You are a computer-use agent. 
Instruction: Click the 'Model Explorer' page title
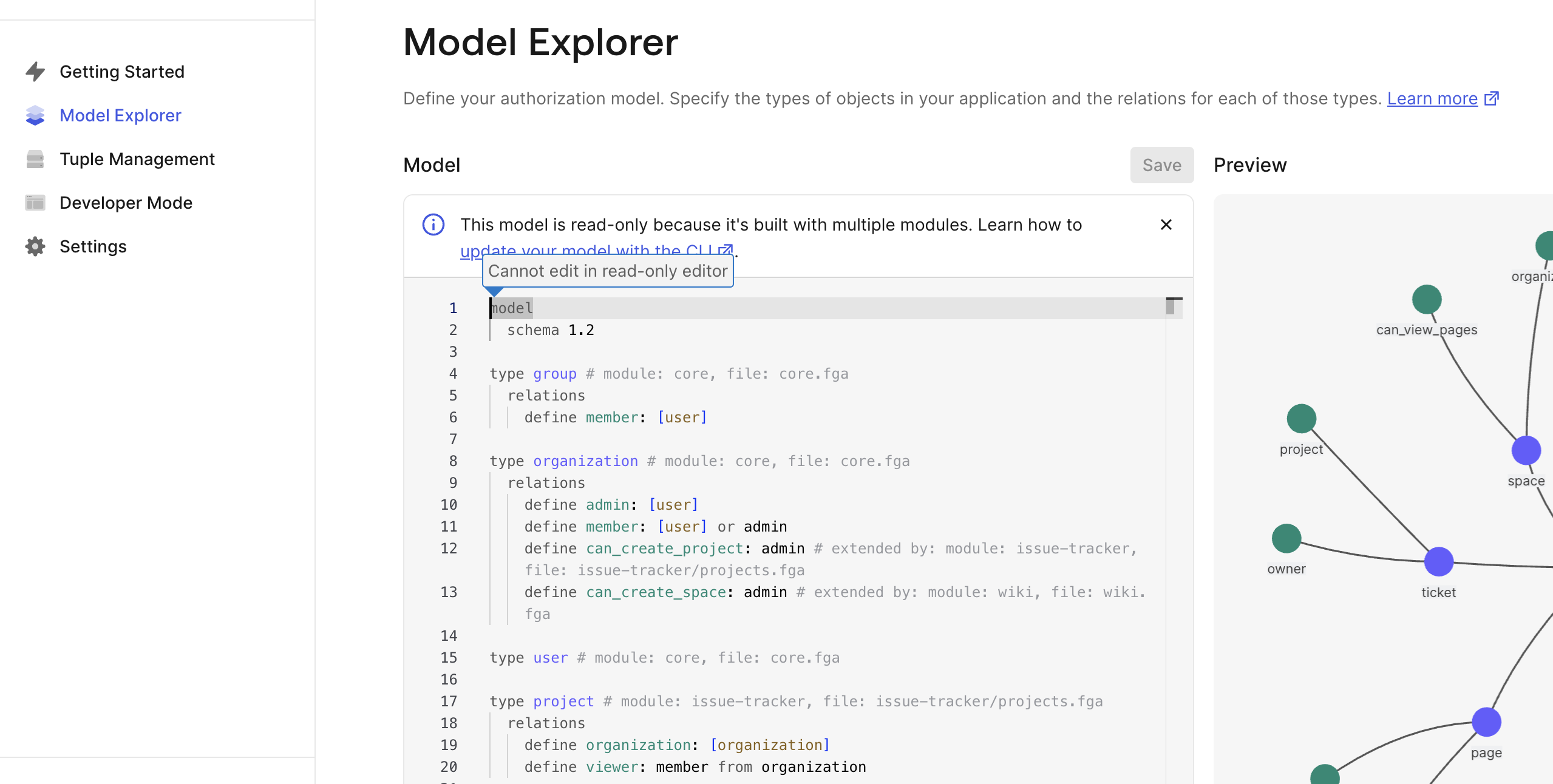[540, 42]
